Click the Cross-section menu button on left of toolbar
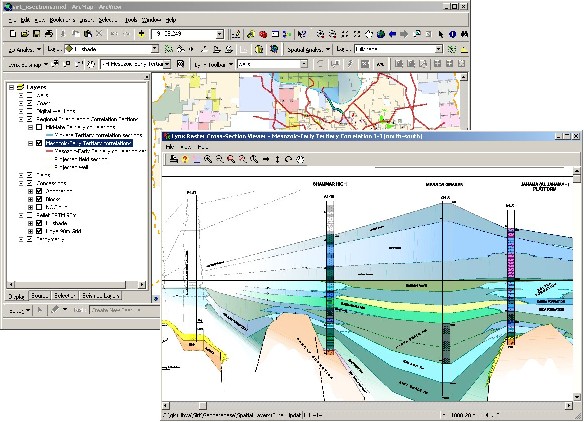This screenshot has width=584, height=422. 28,64
